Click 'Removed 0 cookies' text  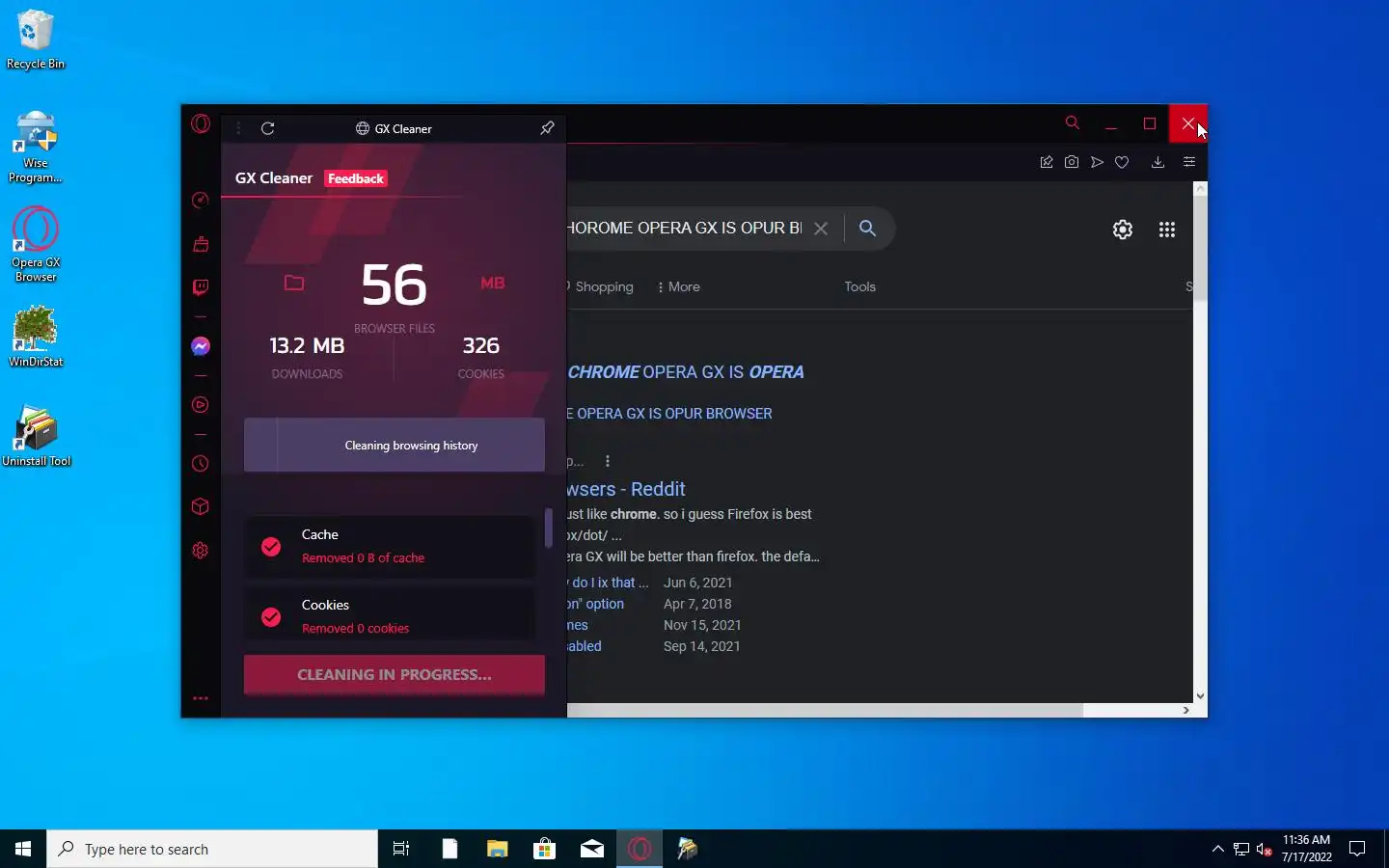click(355, 629)
